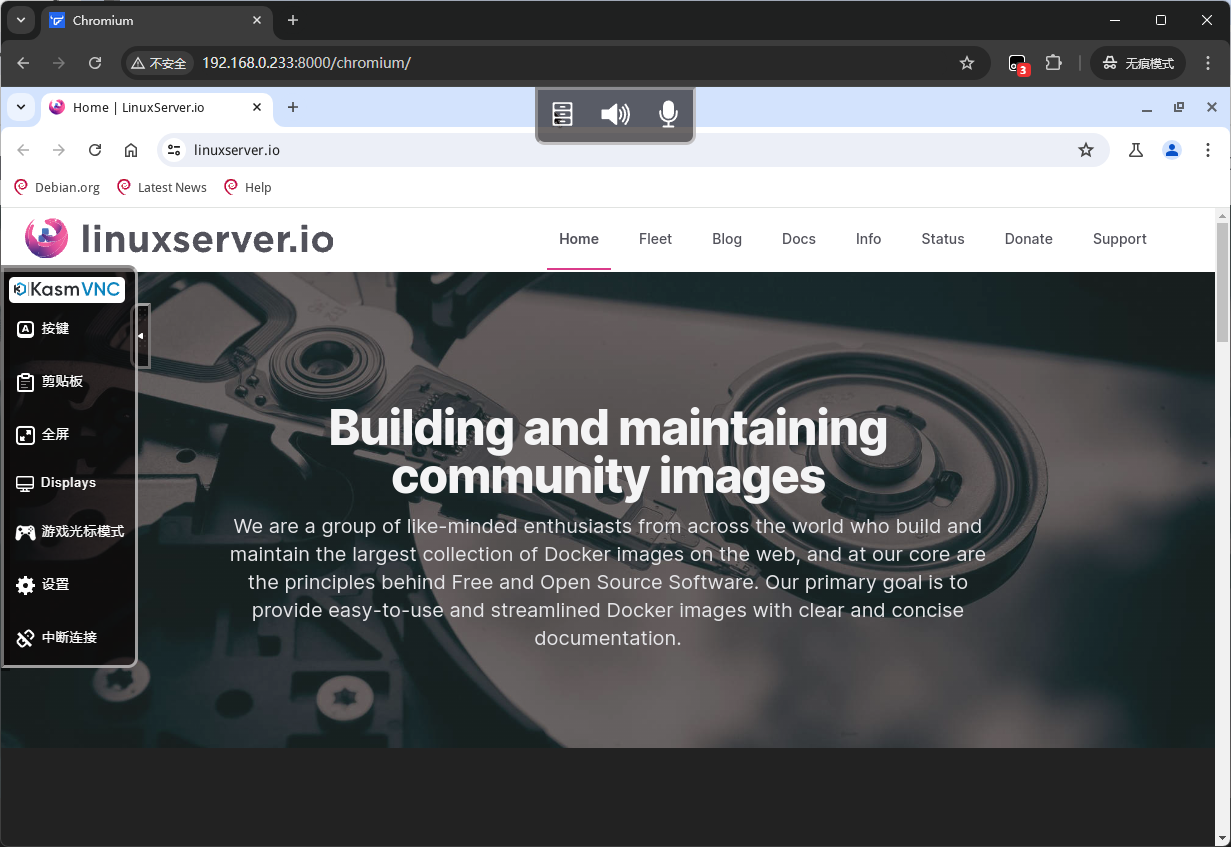This screenshot has height=847, width=1231.
Task: Open the Latest News bookmark
Action: coord(162,187)
